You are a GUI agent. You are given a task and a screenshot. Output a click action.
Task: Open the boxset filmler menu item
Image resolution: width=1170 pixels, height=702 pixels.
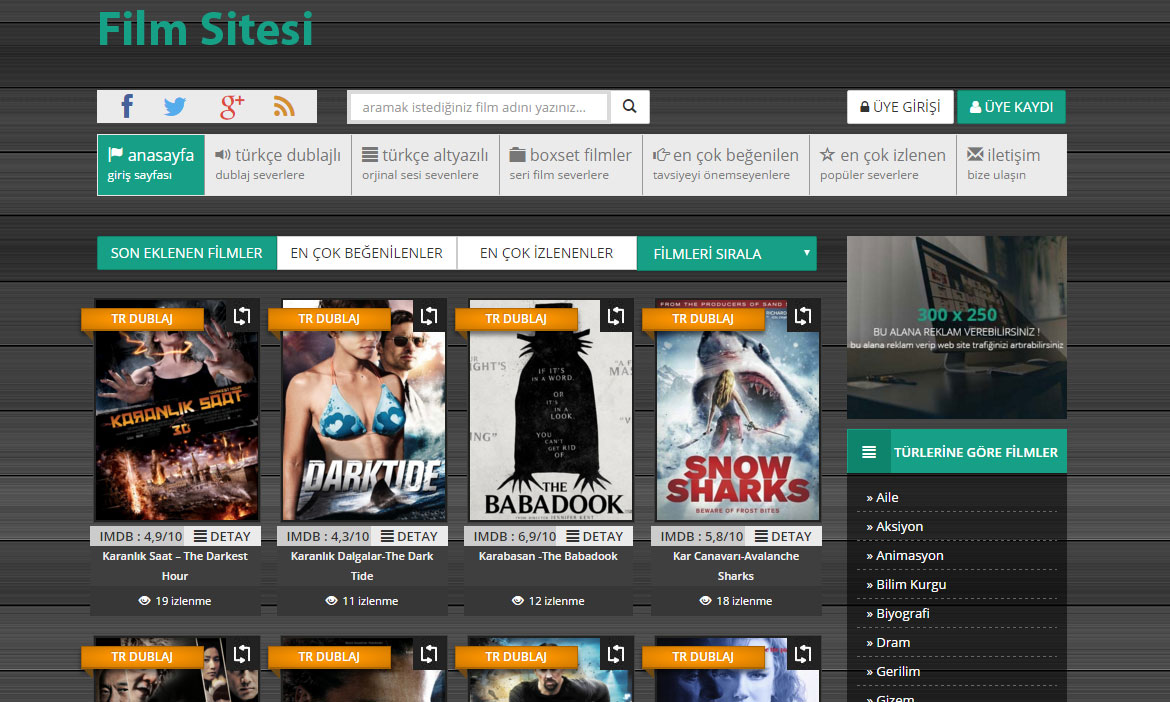coord(571,165)
